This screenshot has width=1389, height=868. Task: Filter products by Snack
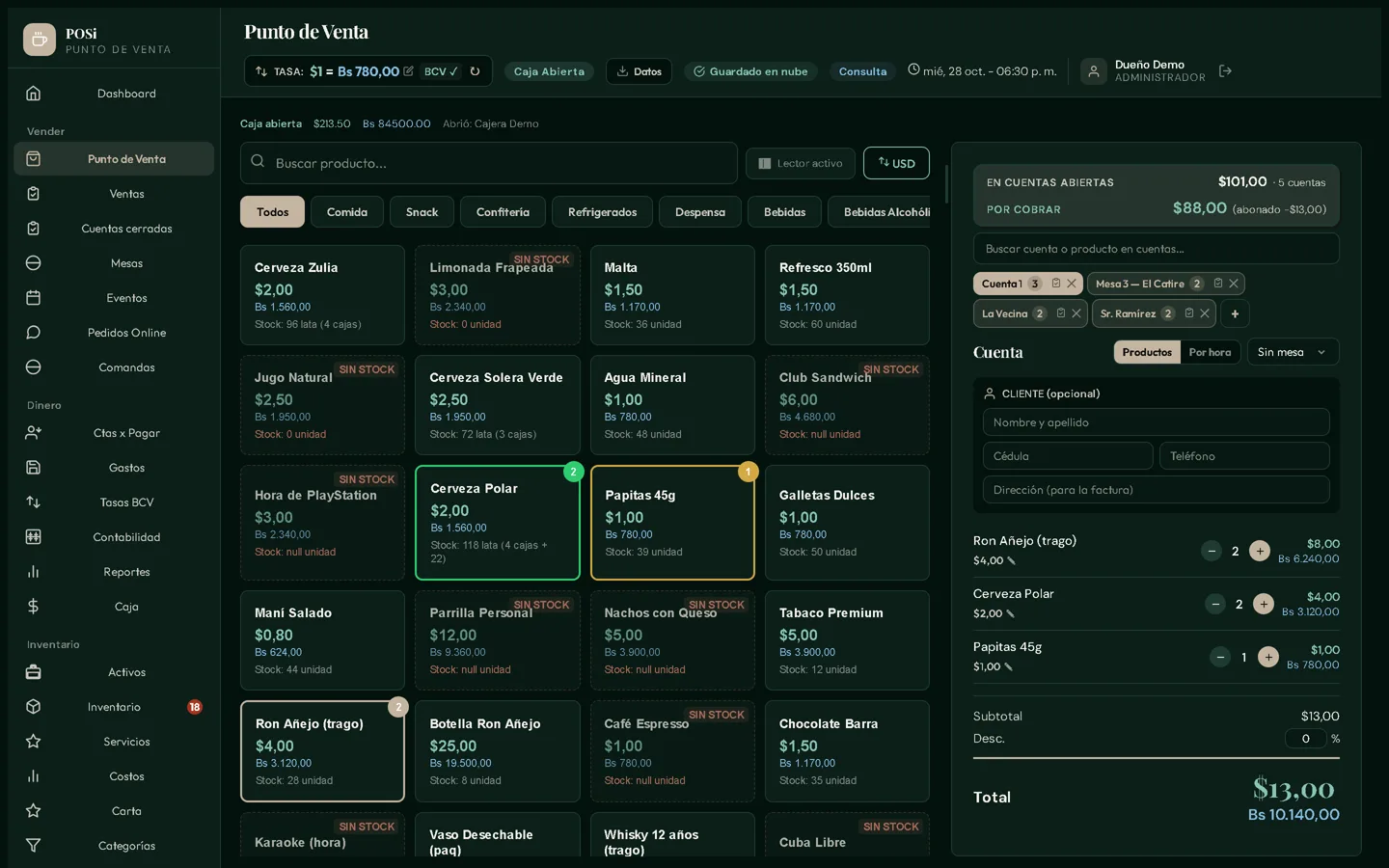pyautogui.click(x=422, y=212)
